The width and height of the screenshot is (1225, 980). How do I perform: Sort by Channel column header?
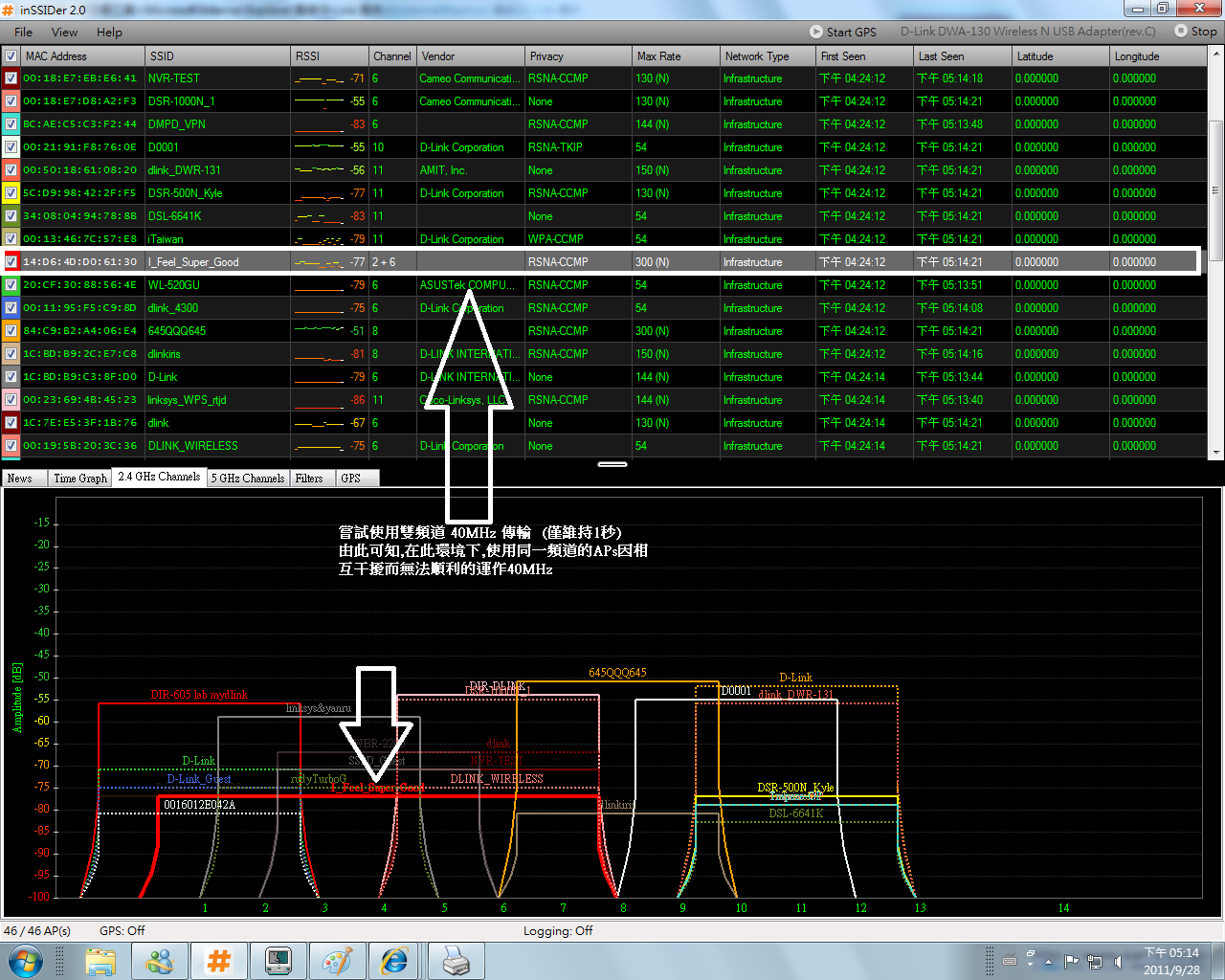(392, 56)
